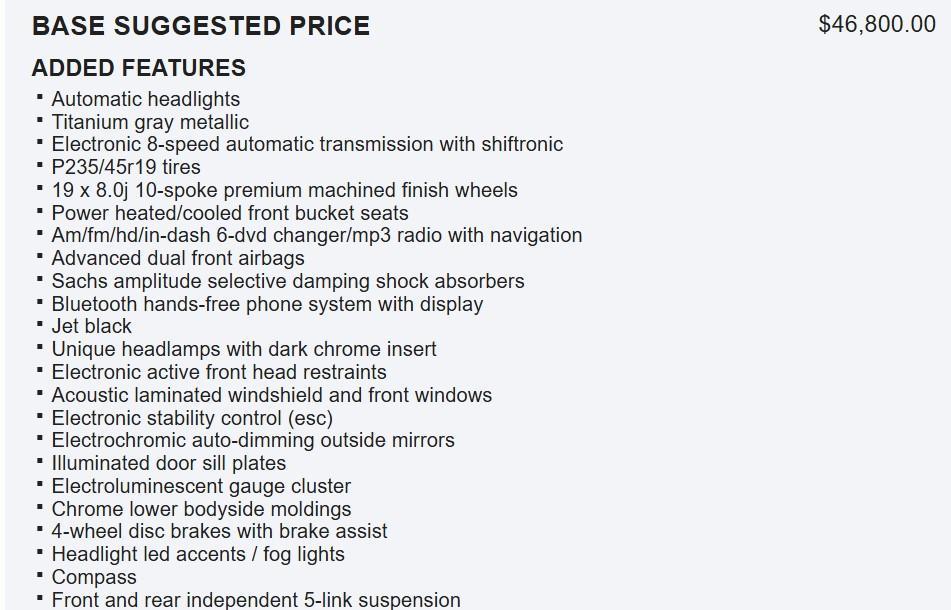Screen dimensions: 951x610
Task: Select Sachs amplitude selective damping shock absorbers
Action: [288, 281]
